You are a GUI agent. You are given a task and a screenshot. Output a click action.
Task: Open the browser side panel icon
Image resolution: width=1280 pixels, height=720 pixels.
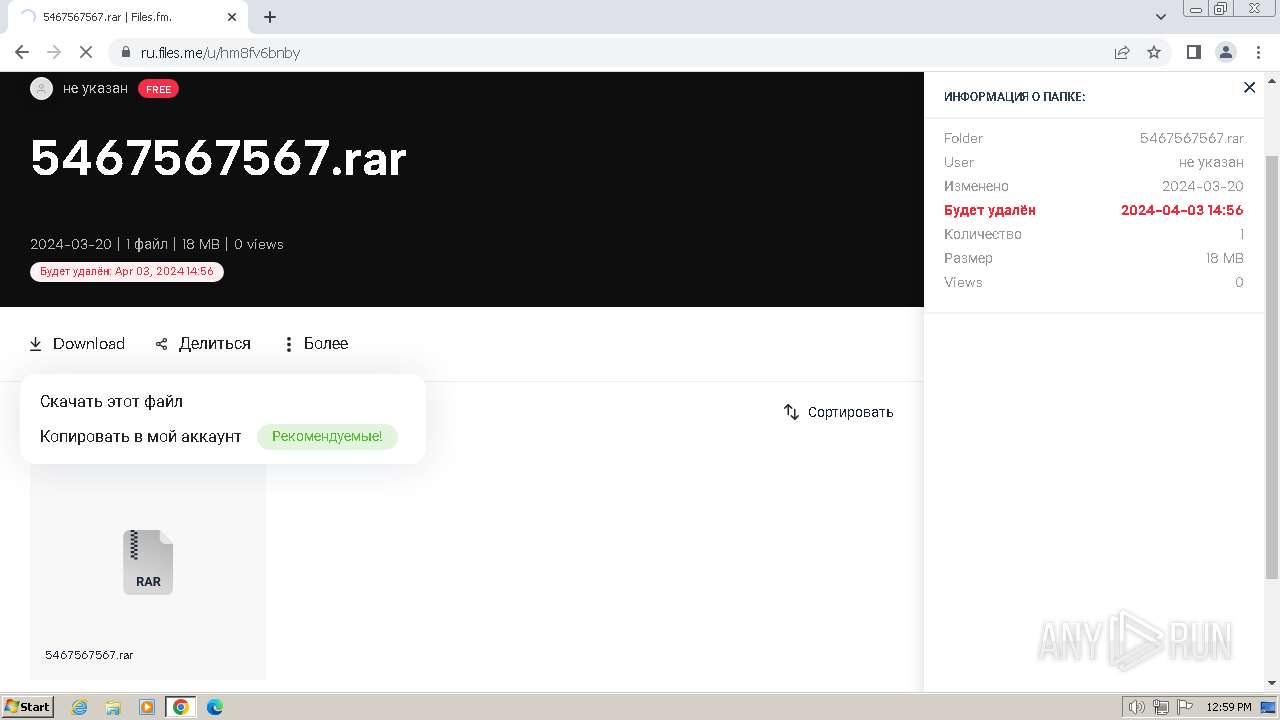point(1193,52)
